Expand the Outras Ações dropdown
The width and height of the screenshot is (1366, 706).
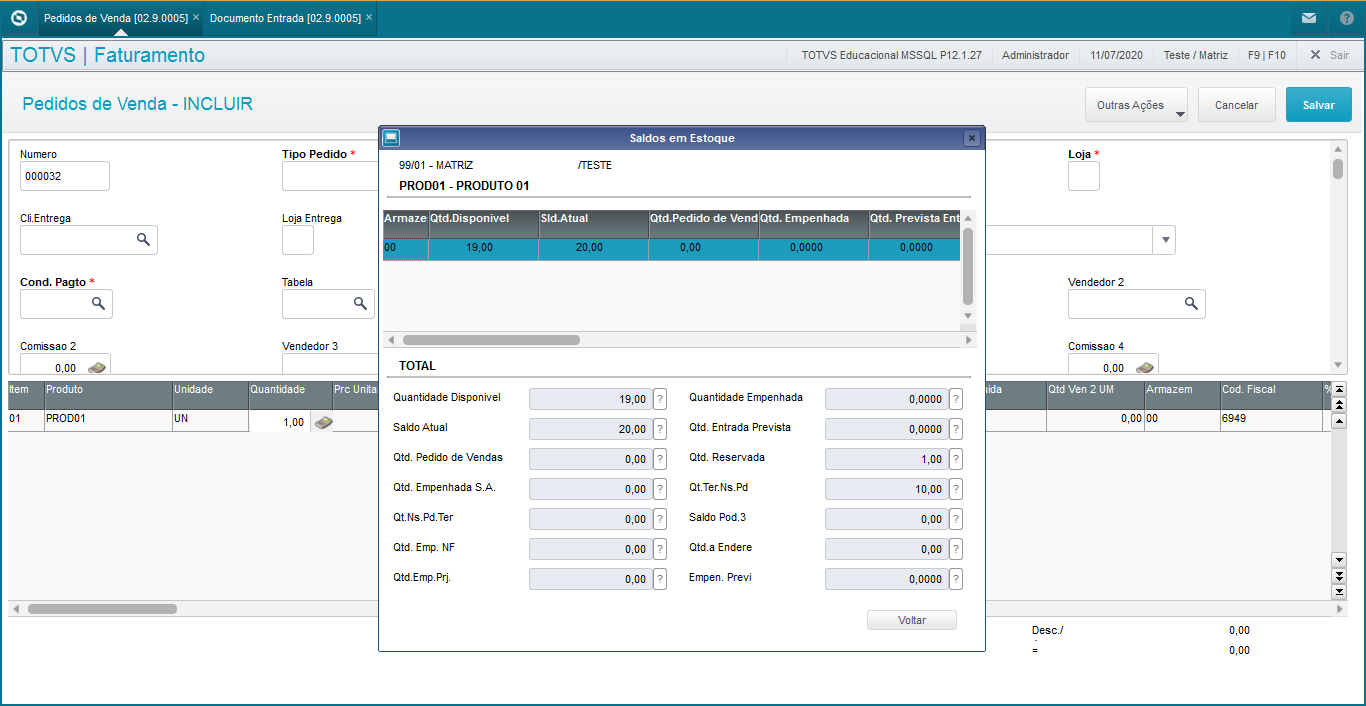[1136, 105]
